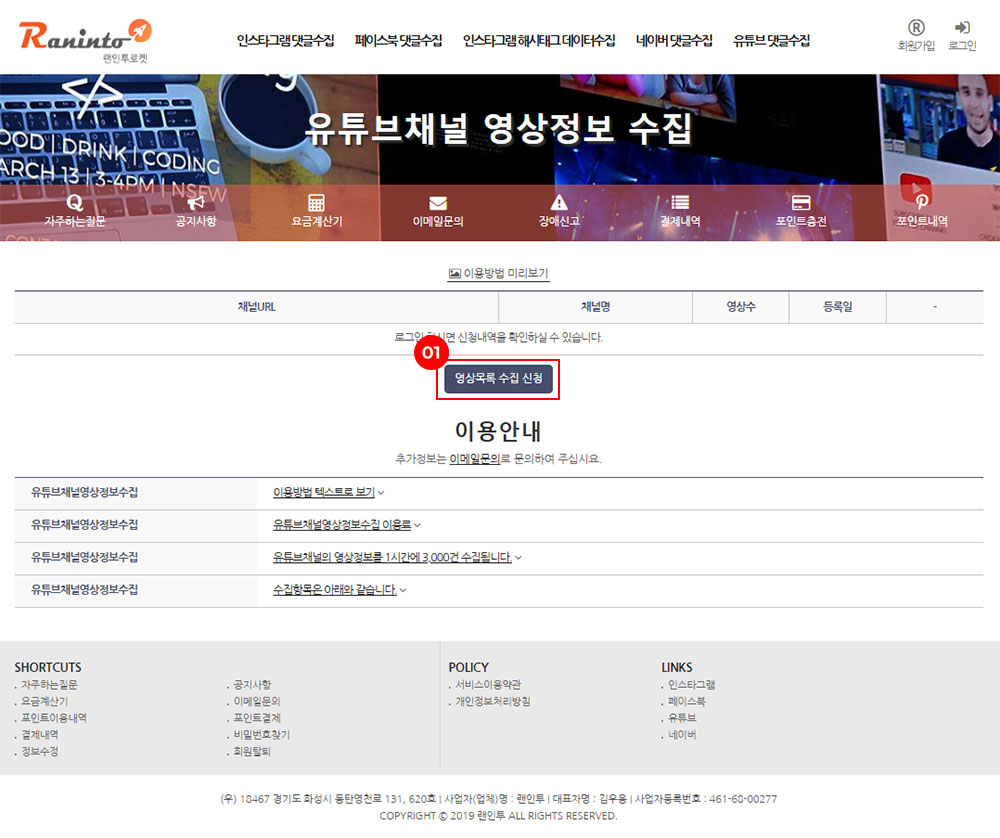Click the Raninto rocket logo
This screenshot has width=1000, height=838.
pyautogui.click(x=85, y=40)
